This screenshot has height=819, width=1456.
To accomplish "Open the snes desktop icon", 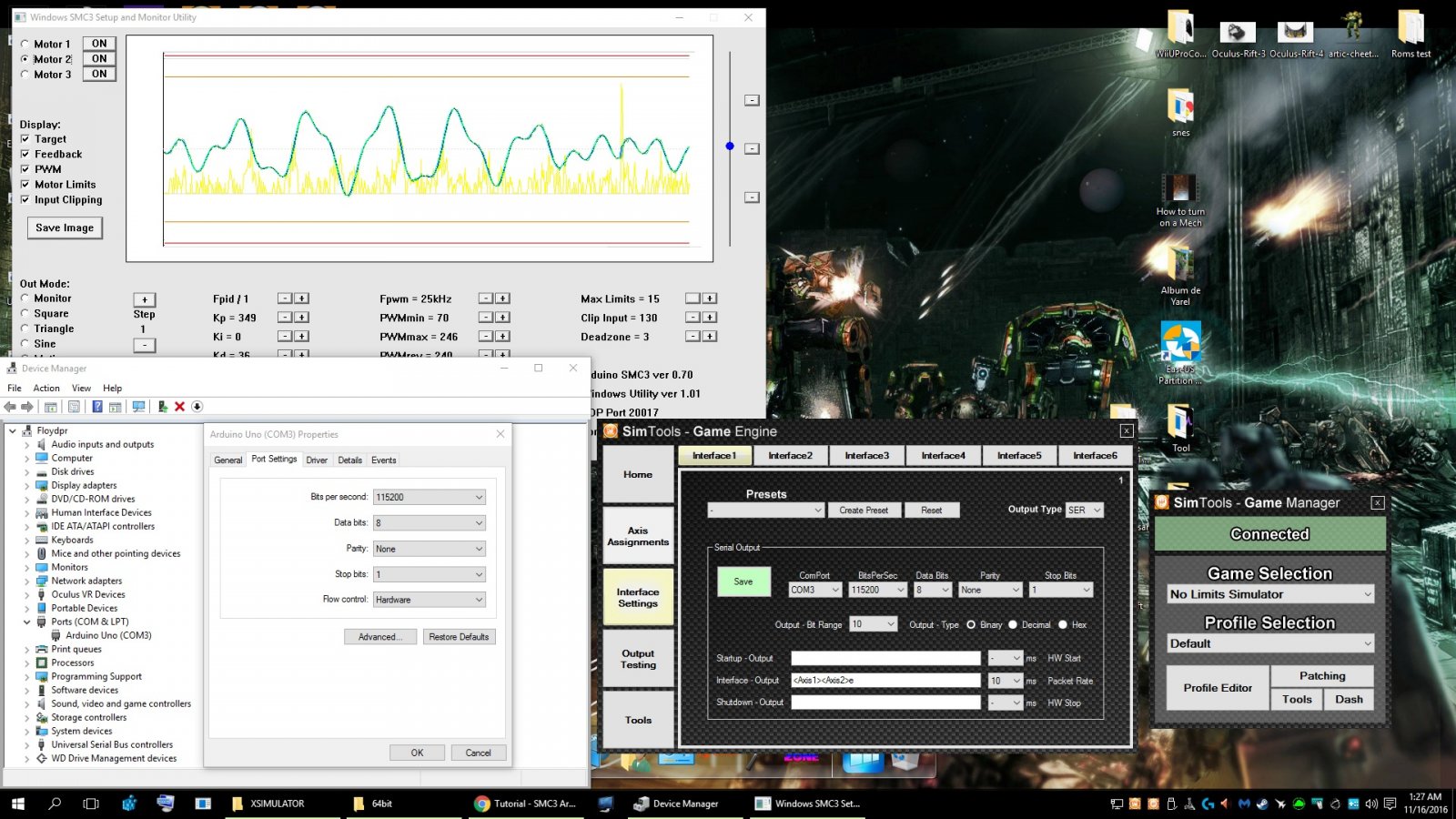I will coord(1180,112).
